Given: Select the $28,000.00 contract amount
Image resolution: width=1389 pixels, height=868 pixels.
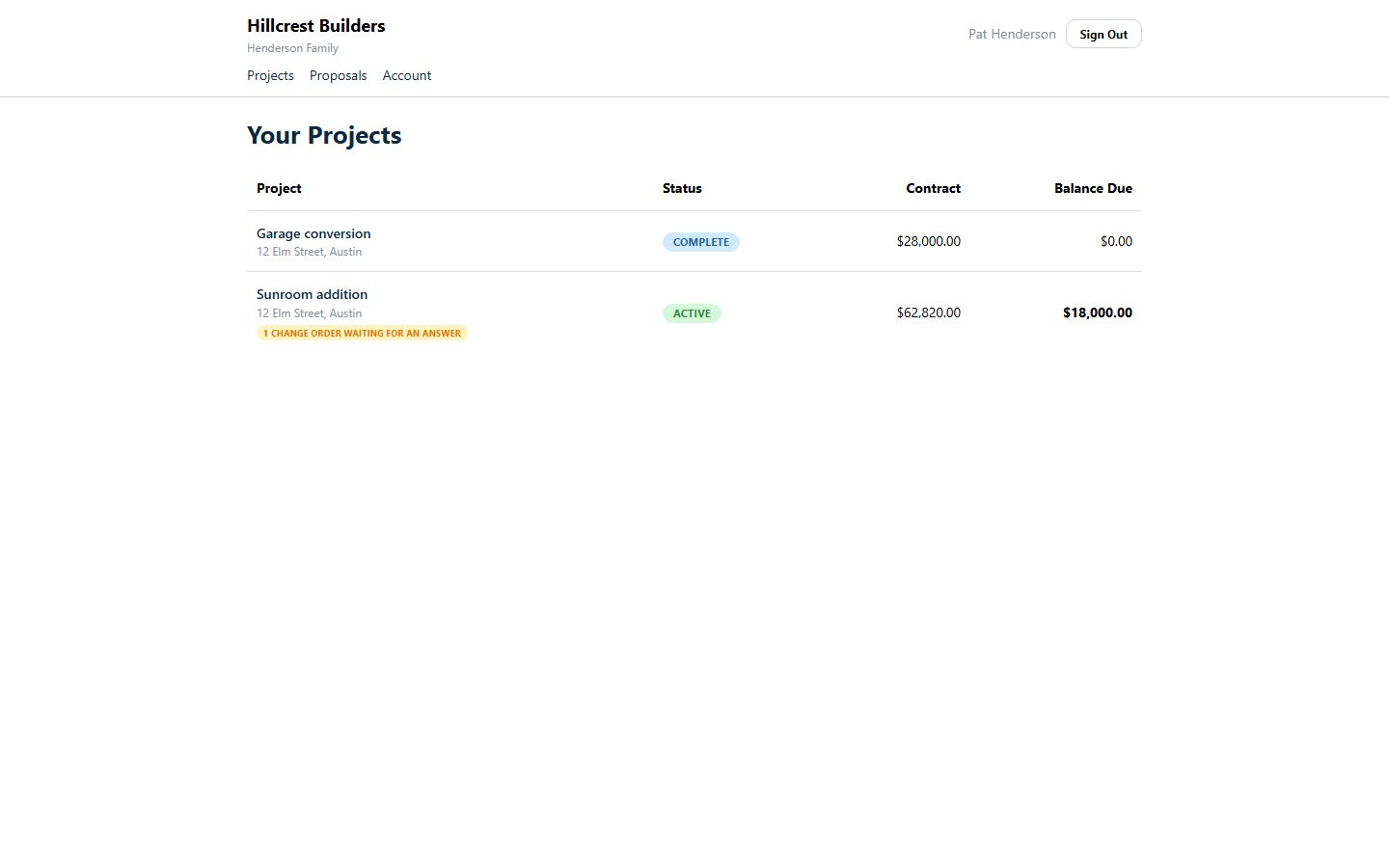Looking at the screenshot, I should (928, 241).
